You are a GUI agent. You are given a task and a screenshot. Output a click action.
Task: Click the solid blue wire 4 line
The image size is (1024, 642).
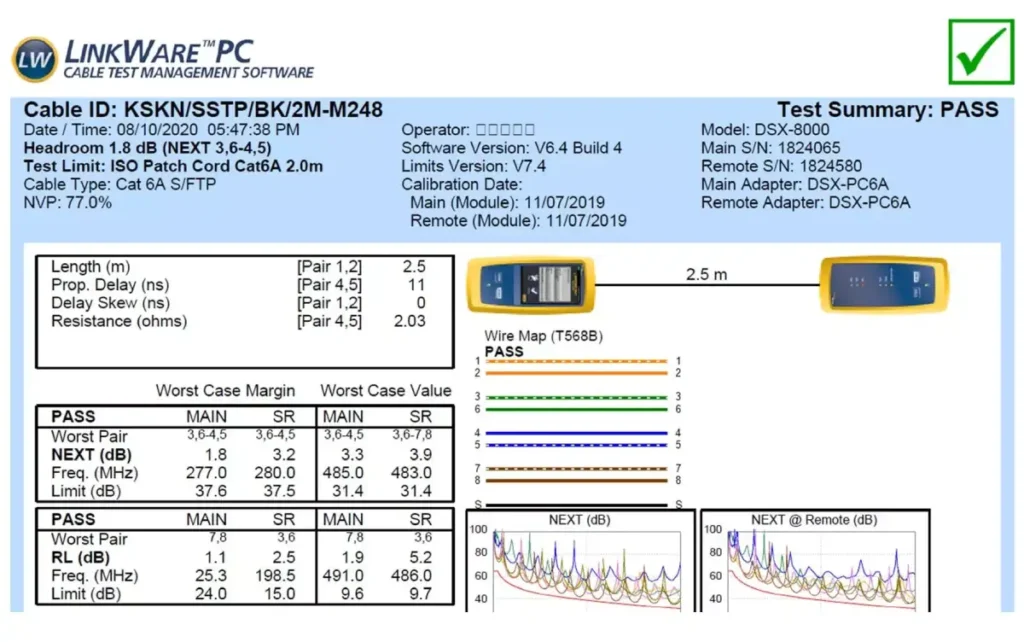point(576,433)
